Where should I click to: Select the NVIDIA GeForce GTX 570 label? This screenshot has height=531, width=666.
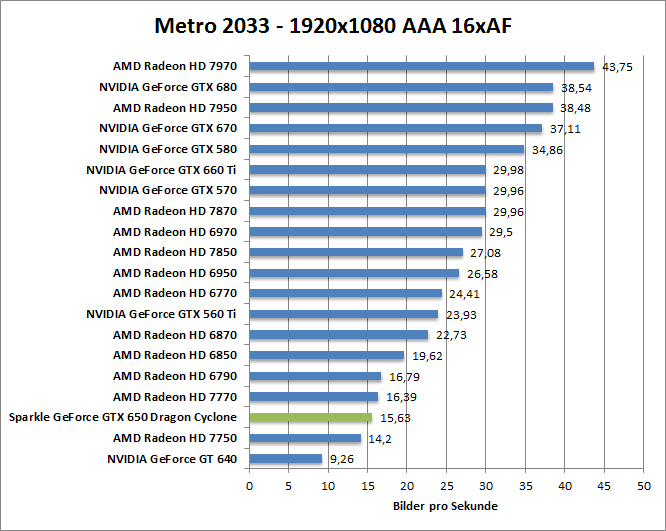point(168,190)
